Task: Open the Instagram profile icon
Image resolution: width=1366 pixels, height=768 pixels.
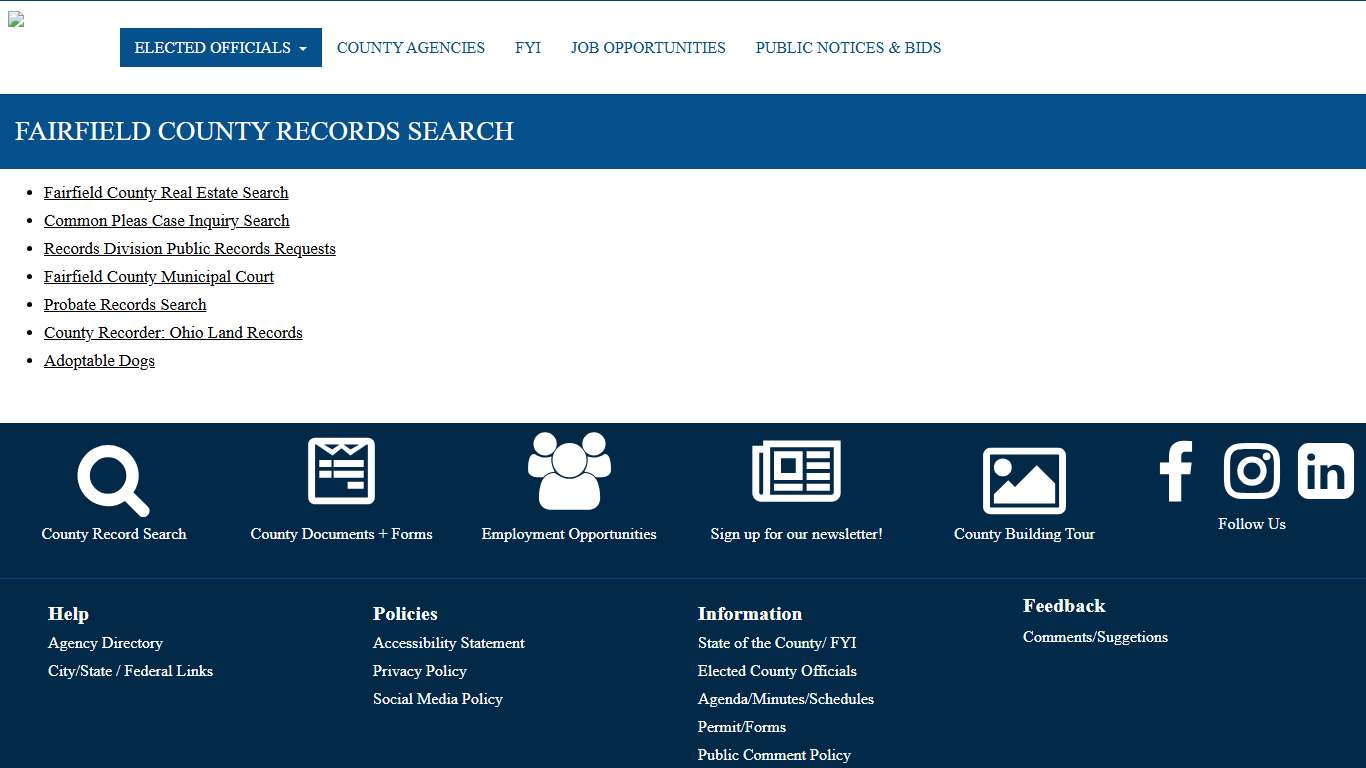Action: [1251, 470]
